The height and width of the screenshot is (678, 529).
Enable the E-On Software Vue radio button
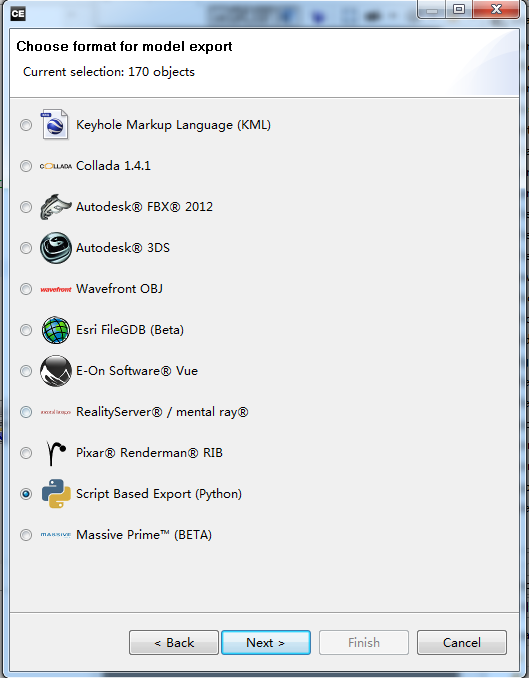(26, 371)
